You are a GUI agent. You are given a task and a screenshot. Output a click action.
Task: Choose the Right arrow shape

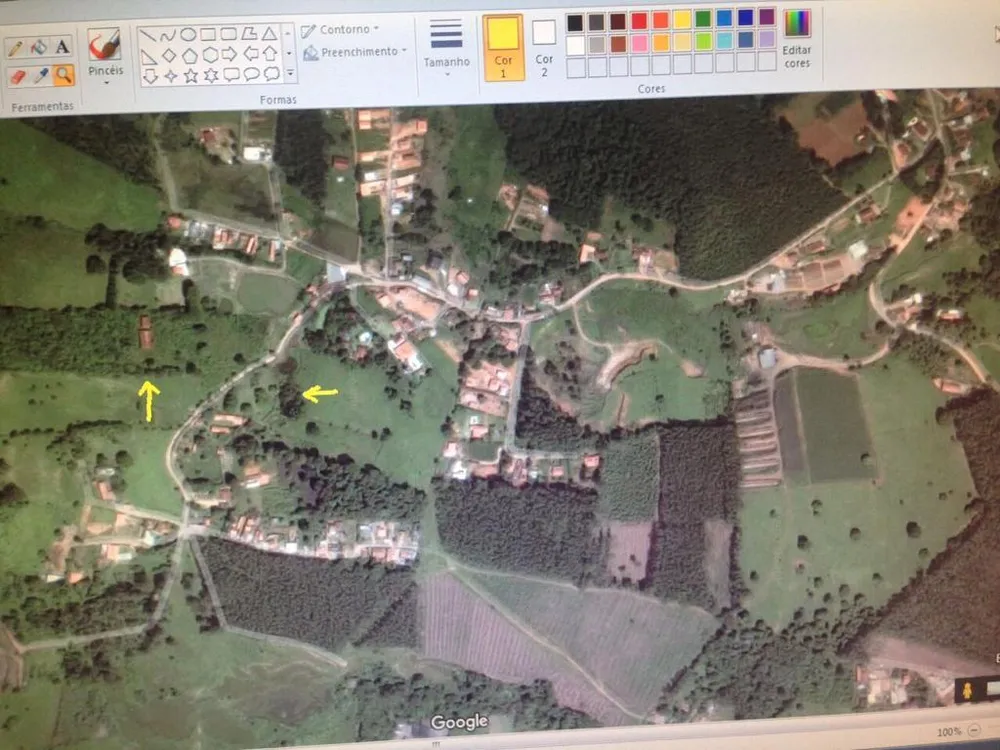(230, 54)
